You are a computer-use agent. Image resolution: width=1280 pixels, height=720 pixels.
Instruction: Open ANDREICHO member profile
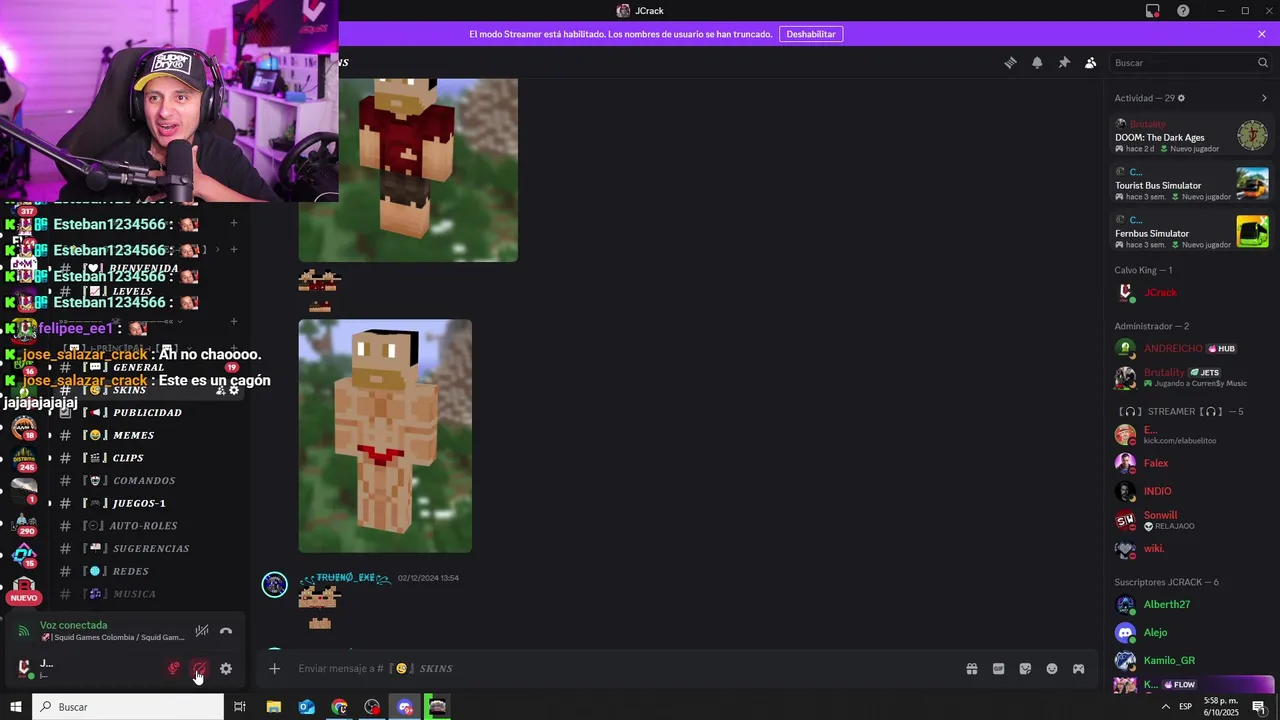[1191, 348]
